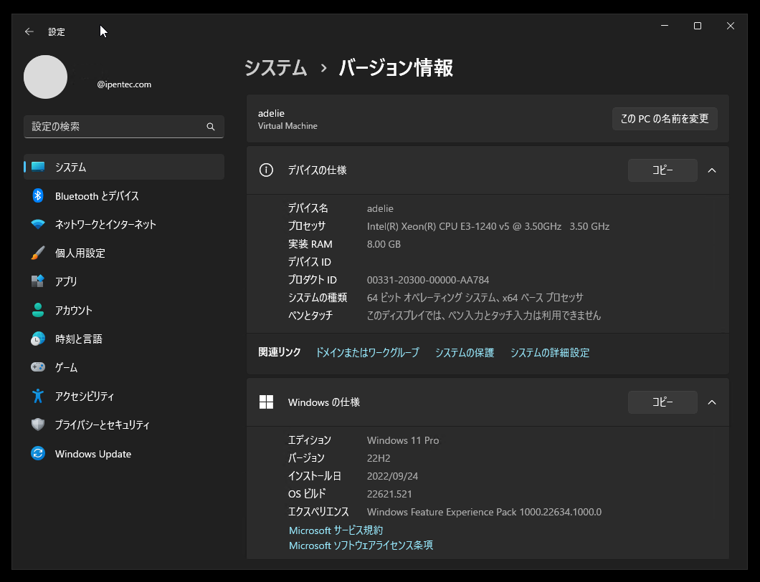
Task: Click この PC の名前を変更 button
Action: tap(665, 119)
